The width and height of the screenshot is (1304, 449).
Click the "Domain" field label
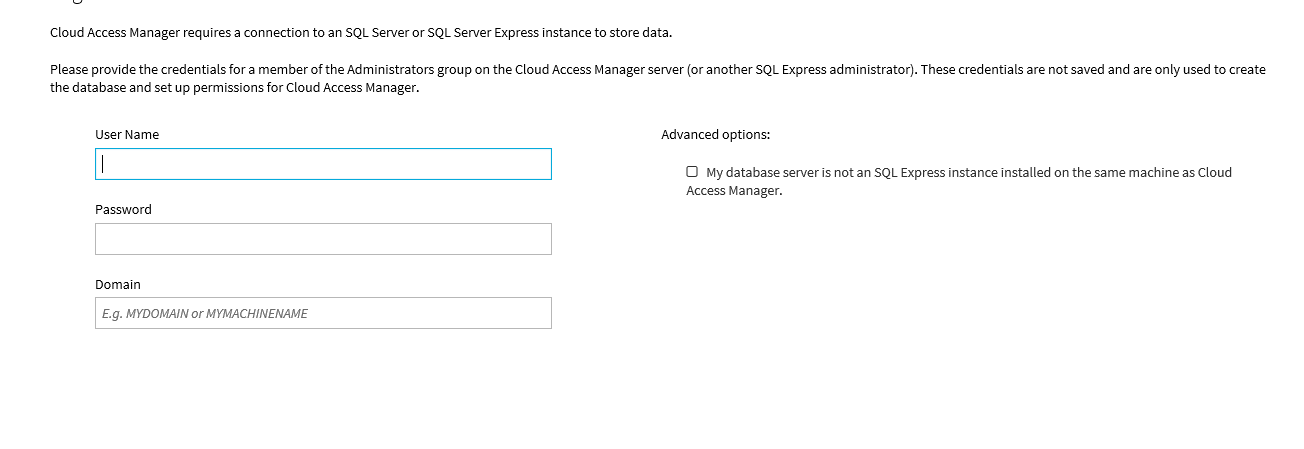[x=118, y=284]
